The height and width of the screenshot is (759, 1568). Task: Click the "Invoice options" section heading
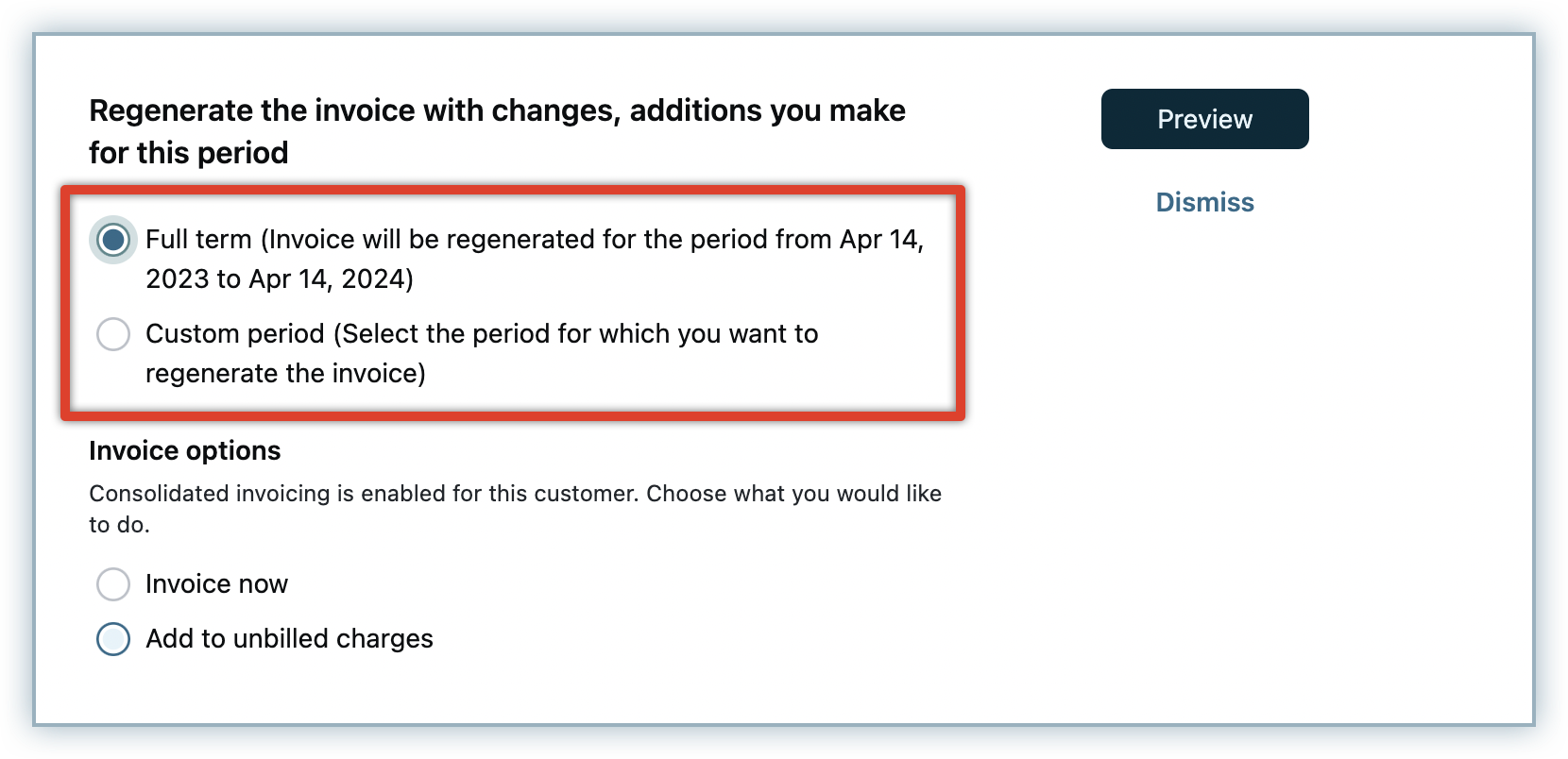point(184,451)
